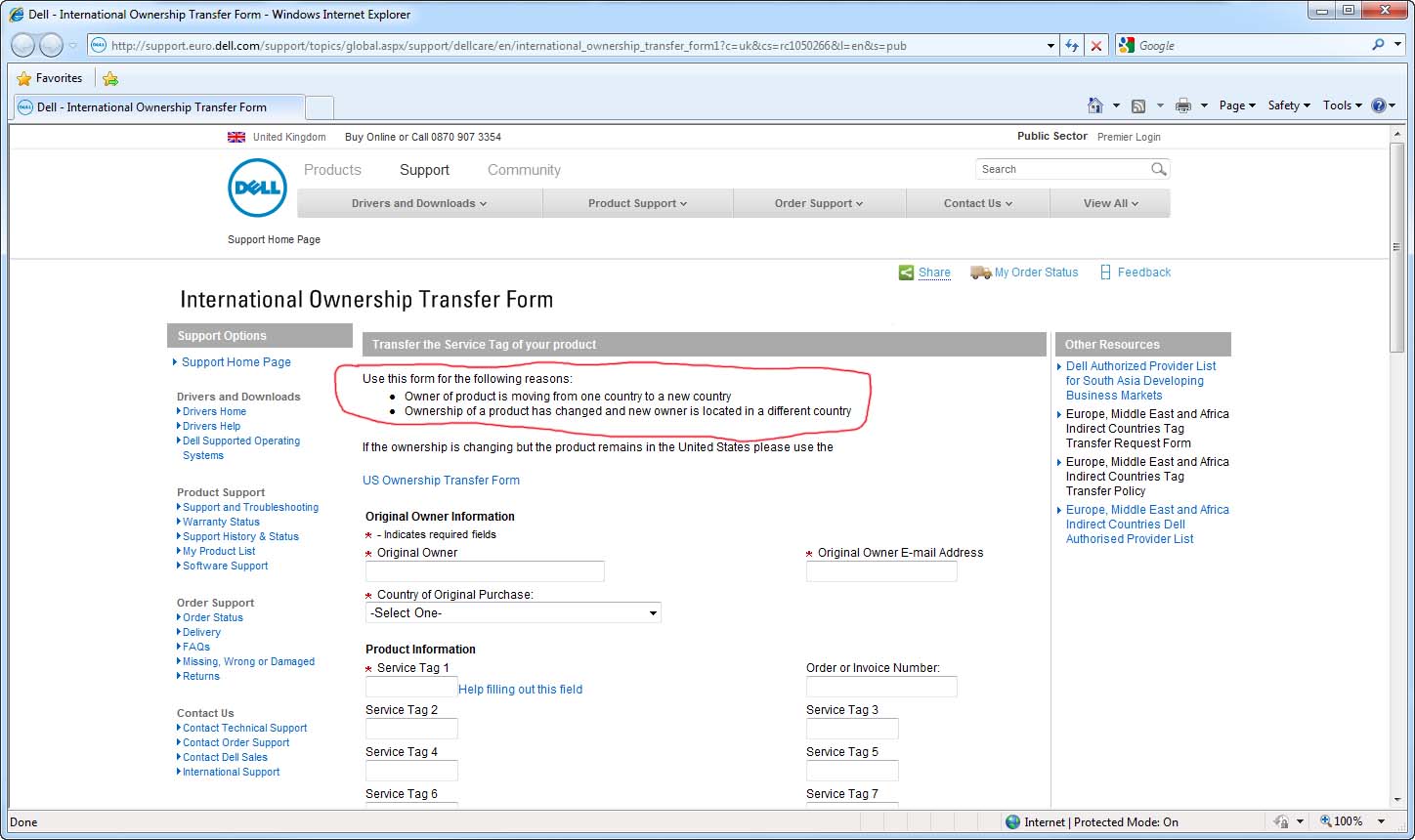Click the Support Home Page breadcrumb

tap(274, 239)
